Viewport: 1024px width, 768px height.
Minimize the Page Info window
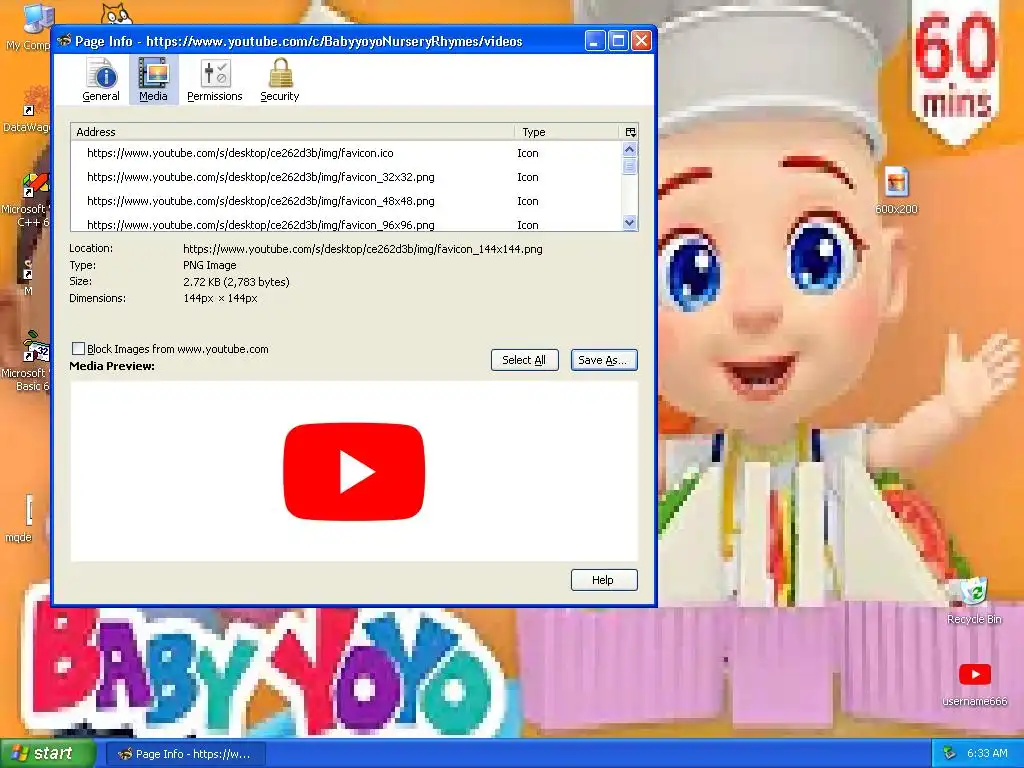[594, 40]
